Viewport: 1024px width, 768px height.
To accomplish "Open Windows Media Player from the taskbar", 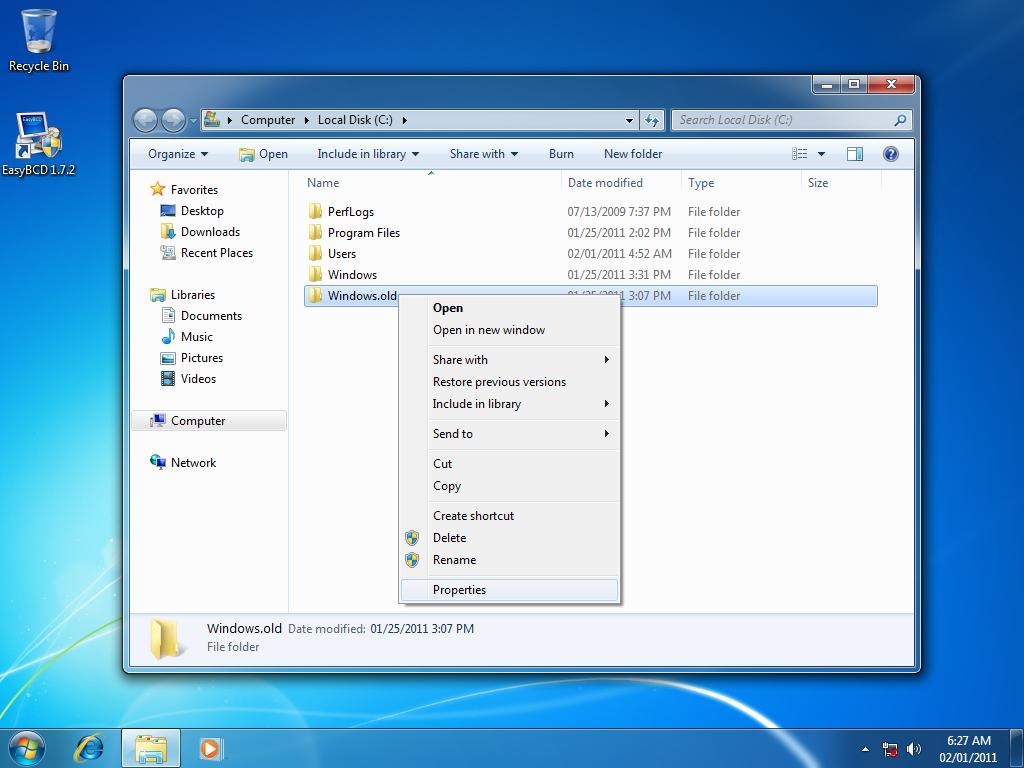I will [209, 747].
